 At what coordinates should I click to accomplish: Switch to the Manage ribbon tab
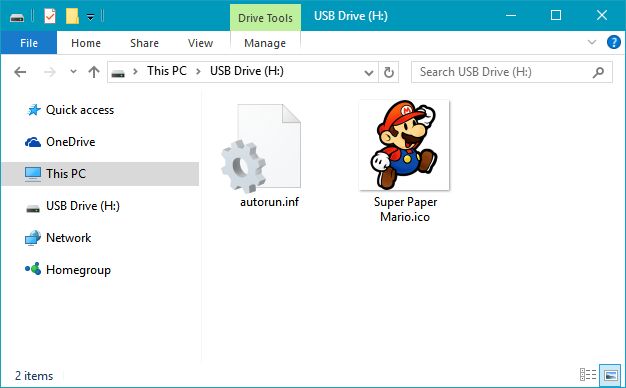(265, 43)
